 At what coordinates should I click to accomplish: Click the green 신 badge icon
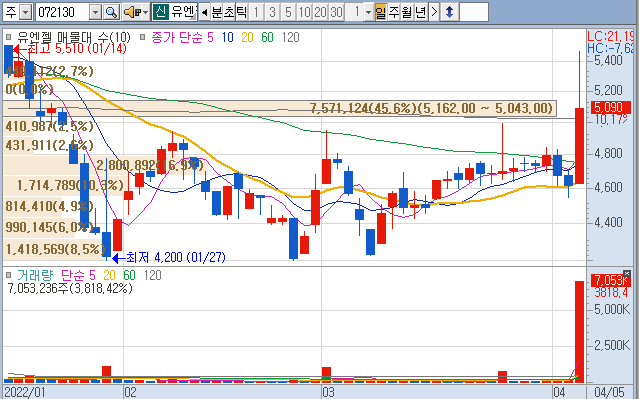(160, 12)
